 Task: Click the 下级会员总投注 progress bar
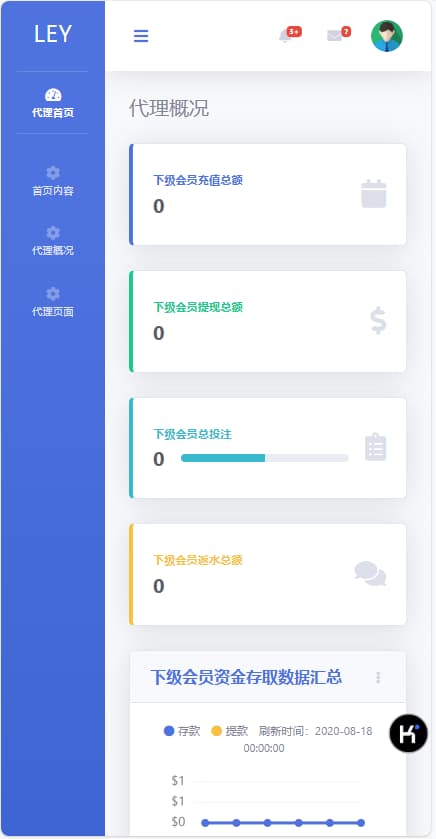[265, 458]
